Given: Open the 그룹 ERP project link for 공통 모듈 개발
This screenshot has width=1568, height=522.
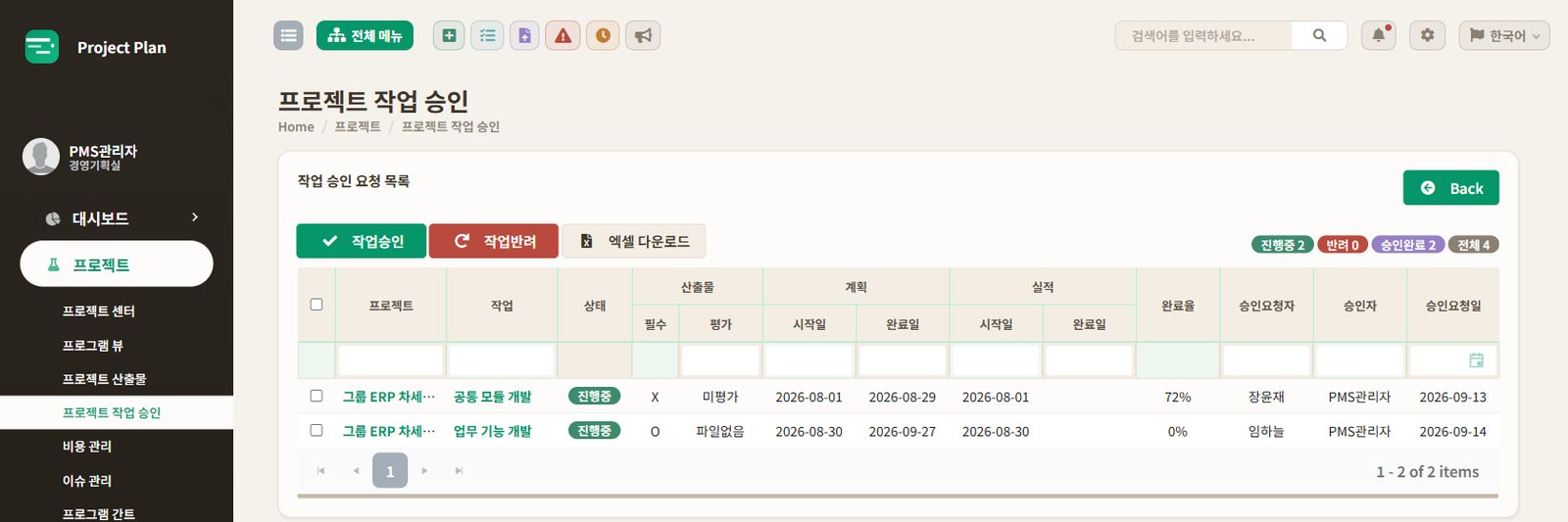Looking at the screenshot, I should (389, 397).
